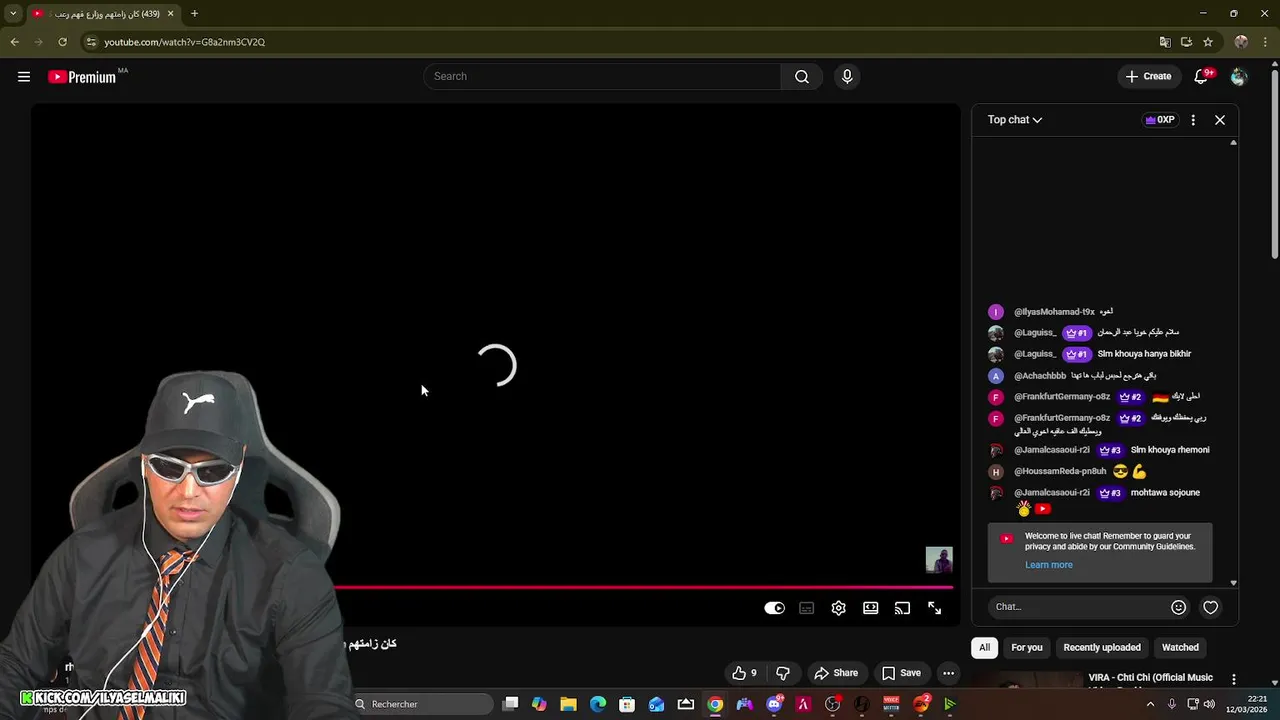The image size is (1280, 720).
Task: Install the app from address bar icon
Action: coord(1186,42)
